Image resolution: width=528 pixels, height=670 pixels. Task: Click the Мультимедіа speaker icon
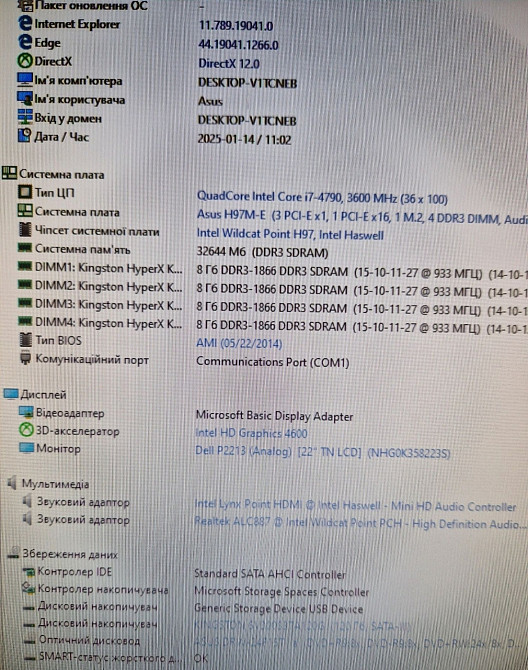point(12,483)
